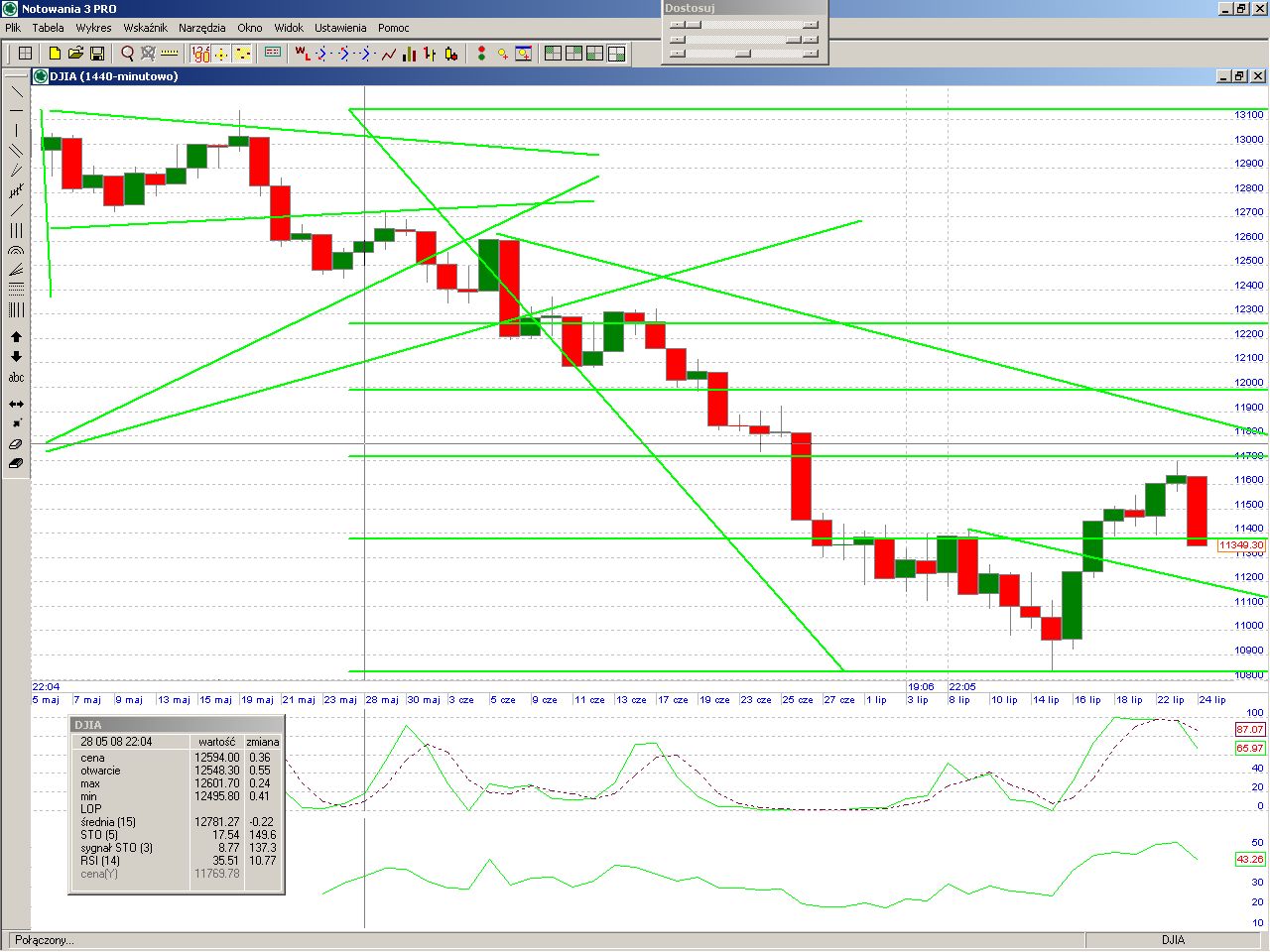Select the red WL indicator icon
This screenshot has width=1270, height=952.
point(303,54)
